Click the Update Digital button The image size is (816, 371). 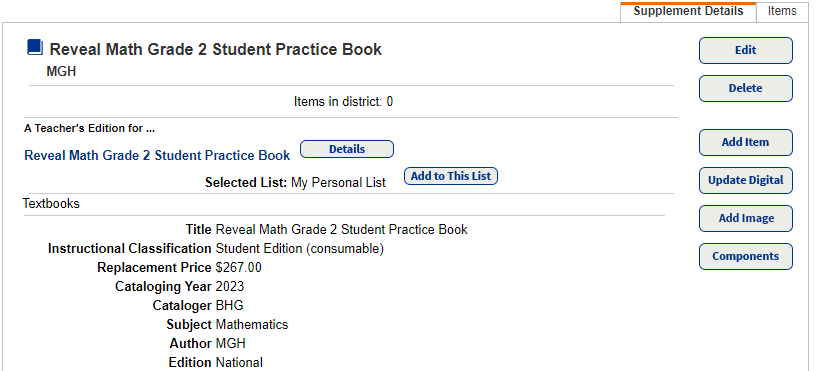pyautogui.click(x=745, y=181)
